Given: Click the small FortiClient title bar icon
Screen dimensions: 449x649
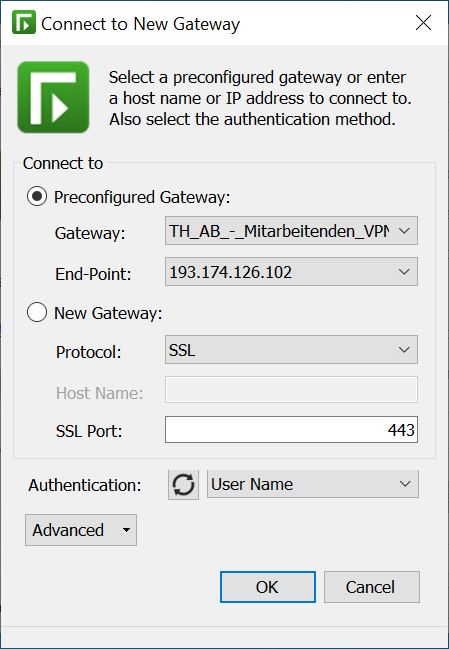Looking at the screenshot, I should 24,22.
